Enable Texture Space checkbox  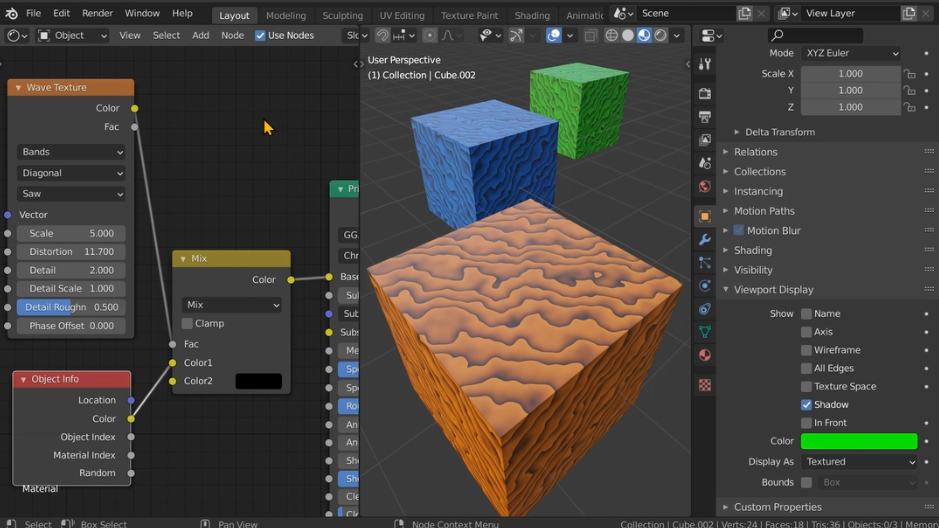pos(806,386)
